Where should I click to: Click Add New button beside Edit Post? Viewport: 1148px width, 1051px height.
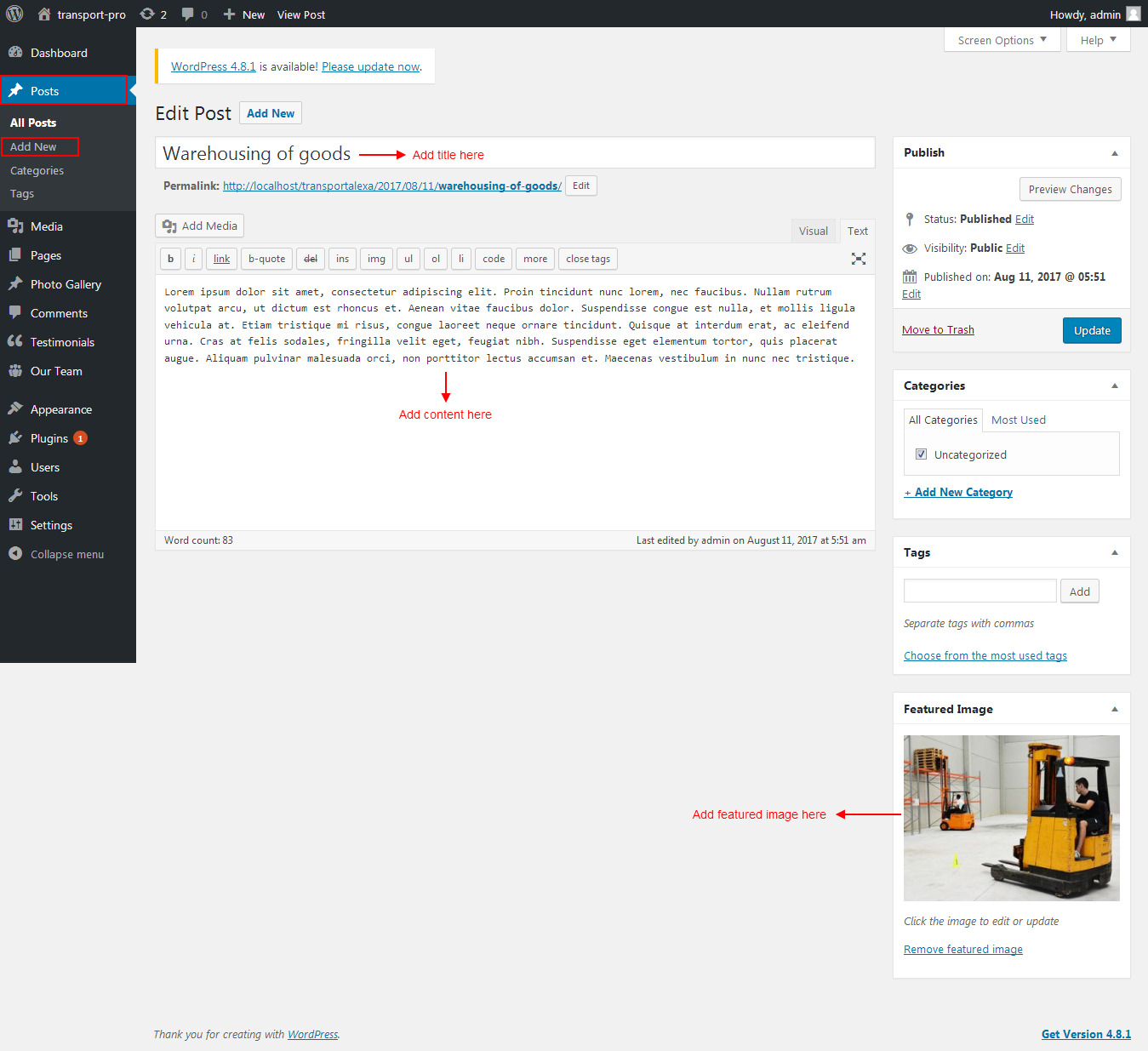pos(271,113)
